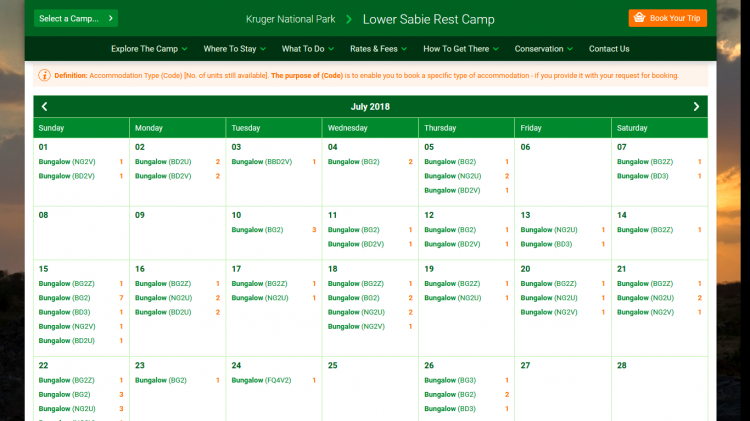Select Bungalow (BD2U) on July 02
Screen dimensions: 750x421
163,162
